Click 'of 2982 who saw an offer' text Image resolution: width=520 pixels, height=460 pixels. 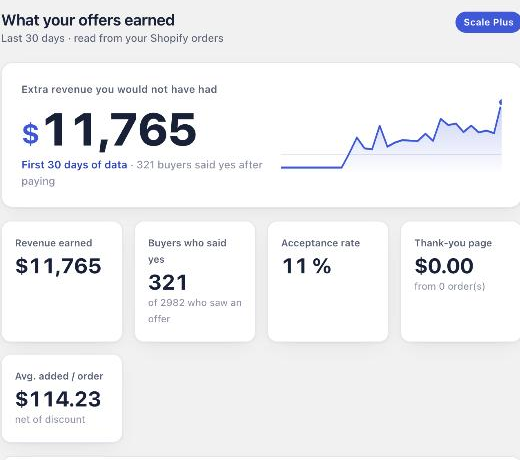click(195, 311)
